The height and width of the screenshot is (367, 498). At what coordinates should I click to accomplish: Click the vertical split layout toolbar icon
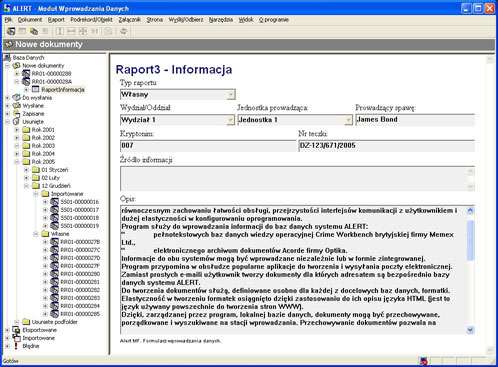point(60,31)
